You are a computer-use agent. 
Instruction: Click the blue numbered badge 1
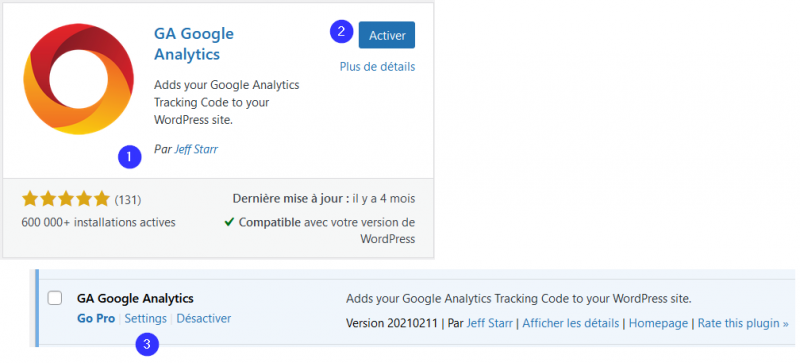coord(130,157)
